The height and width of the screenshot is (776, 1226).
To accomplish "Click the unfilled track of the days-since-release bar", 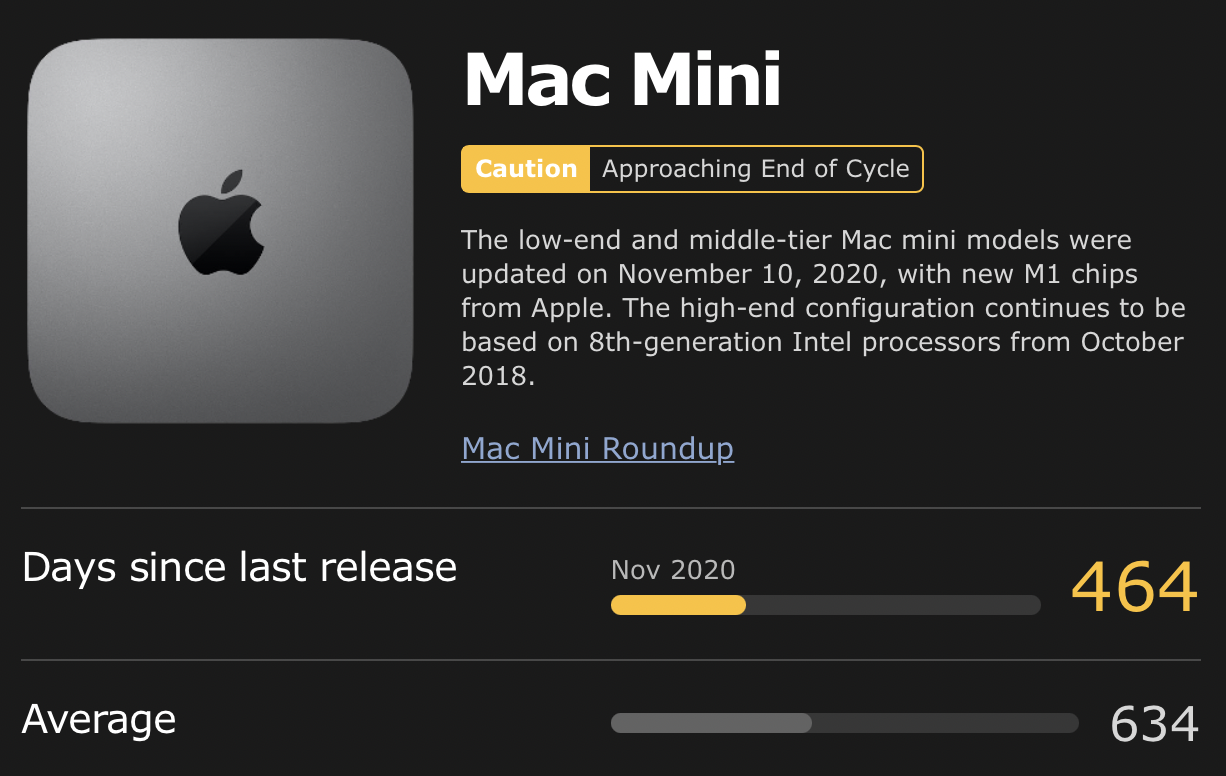I will (x=892, y=605).
